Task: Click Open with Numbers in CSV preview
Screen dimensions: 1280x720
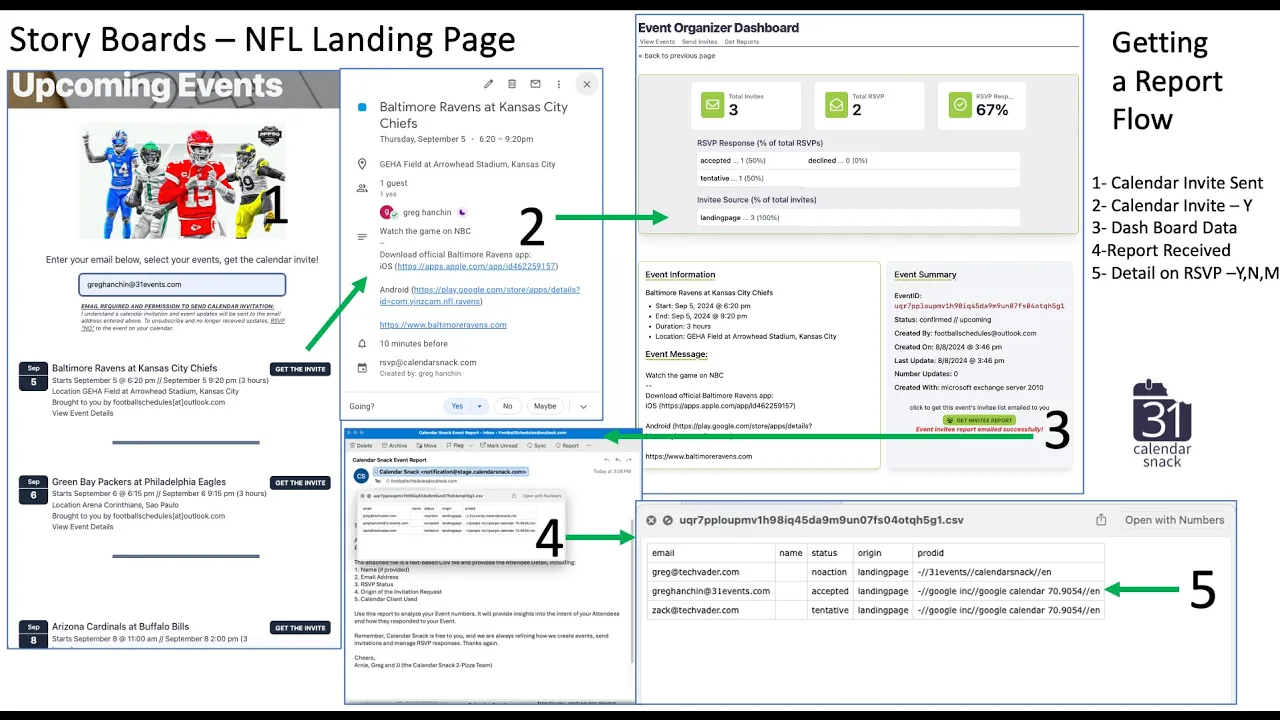Action: coord(1174,520)
